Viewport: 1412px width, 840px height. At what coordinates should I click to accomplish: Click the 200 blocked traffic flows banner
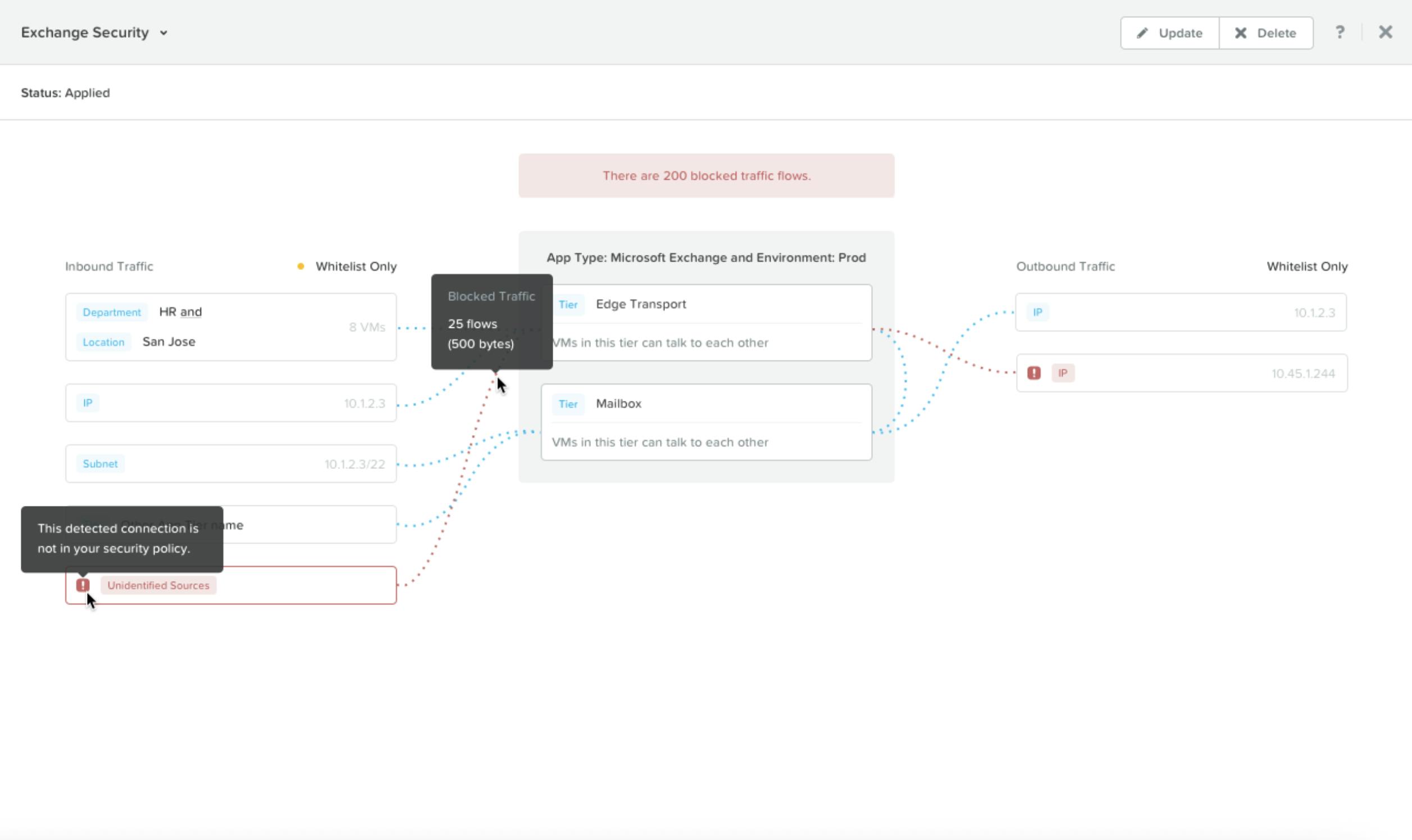(x=706, y=176)
